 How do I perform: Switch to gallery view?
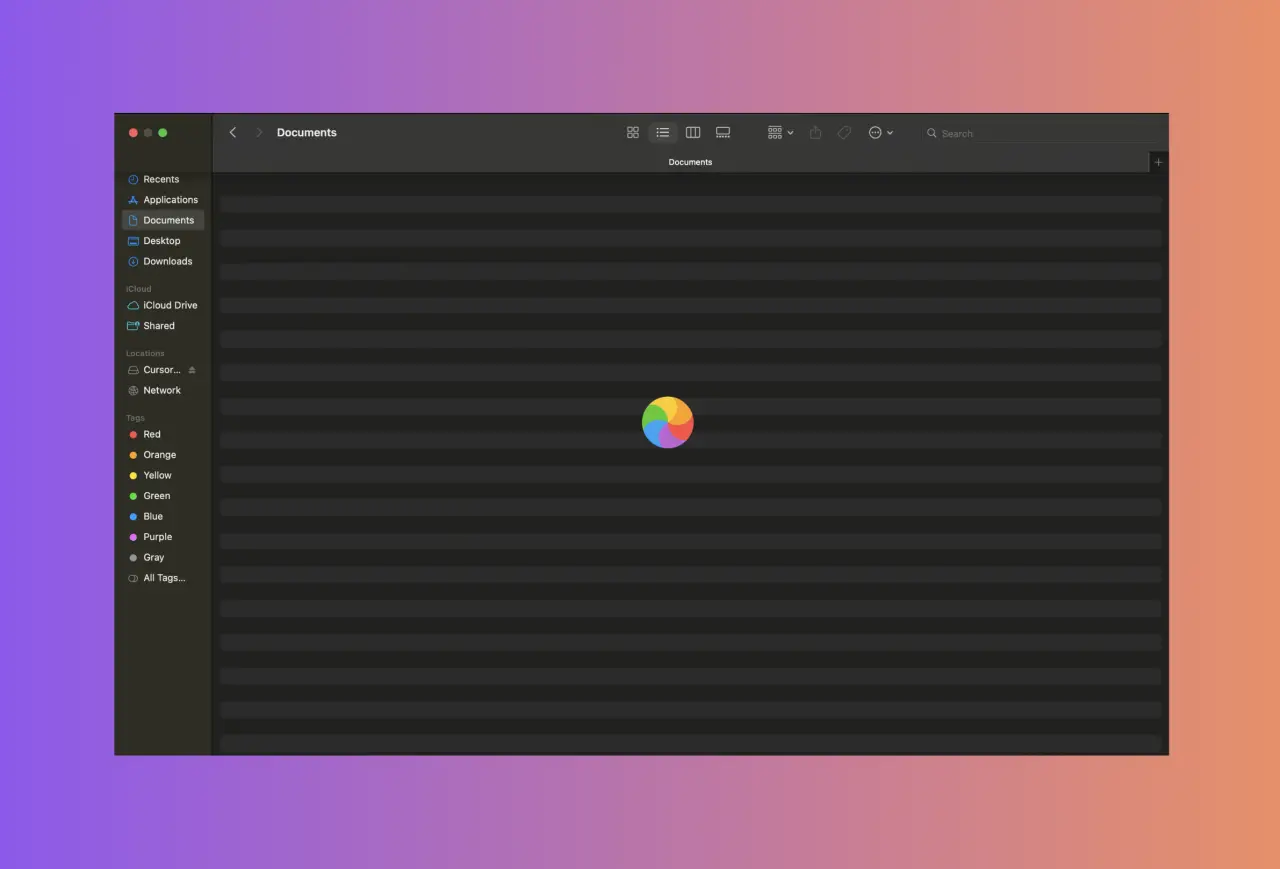tap(723, 132)
